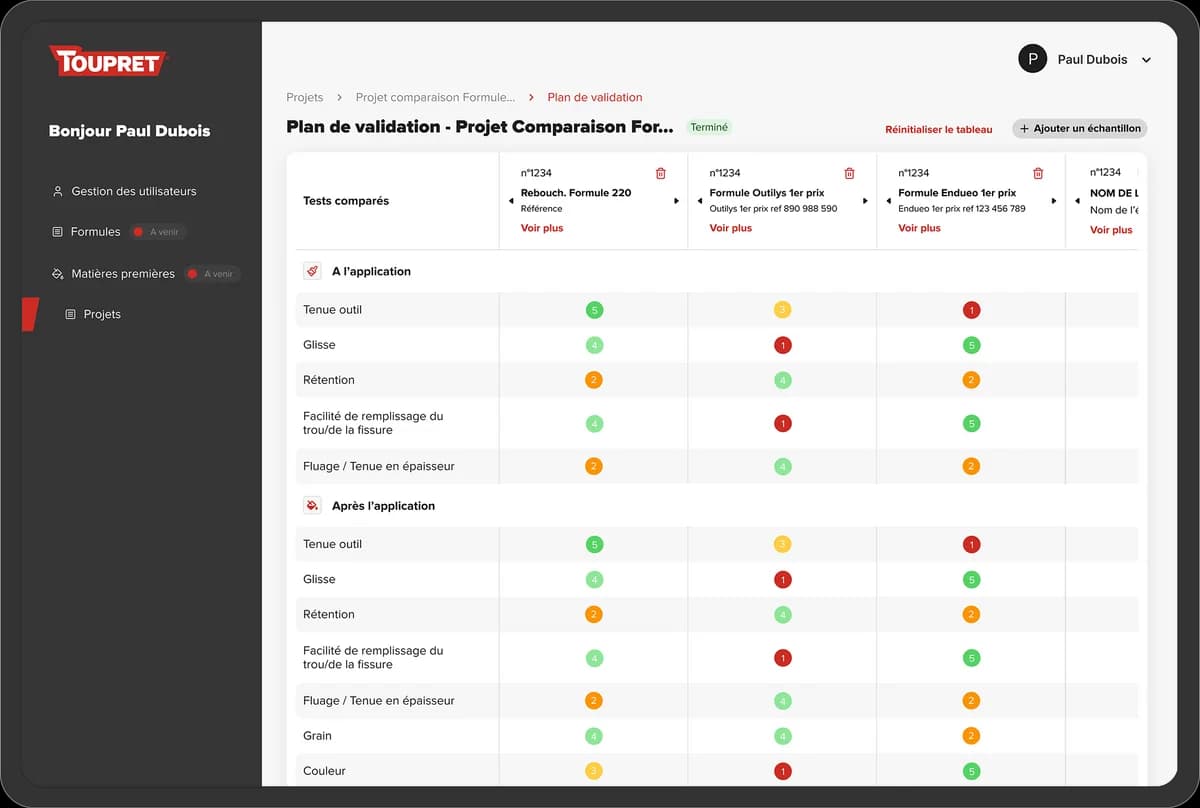Click the Après l'application section icon
Image resolution: width=1200 pixels, height=808 pixels.
312,506
